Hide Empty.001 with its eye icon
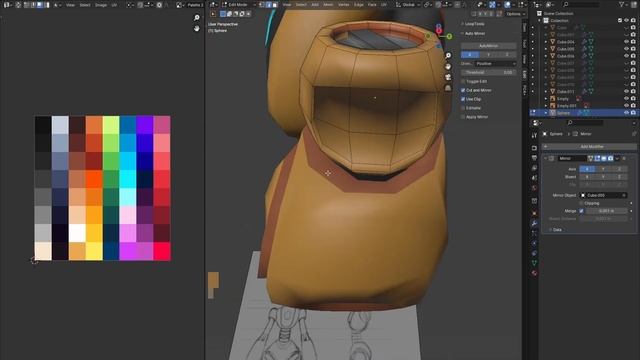 627,106
